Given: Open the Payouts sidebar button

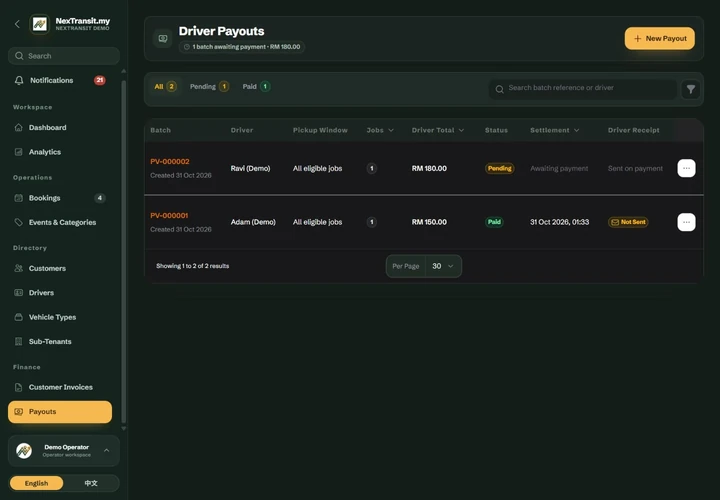Looking at the screenshot, I should [60, 412].
